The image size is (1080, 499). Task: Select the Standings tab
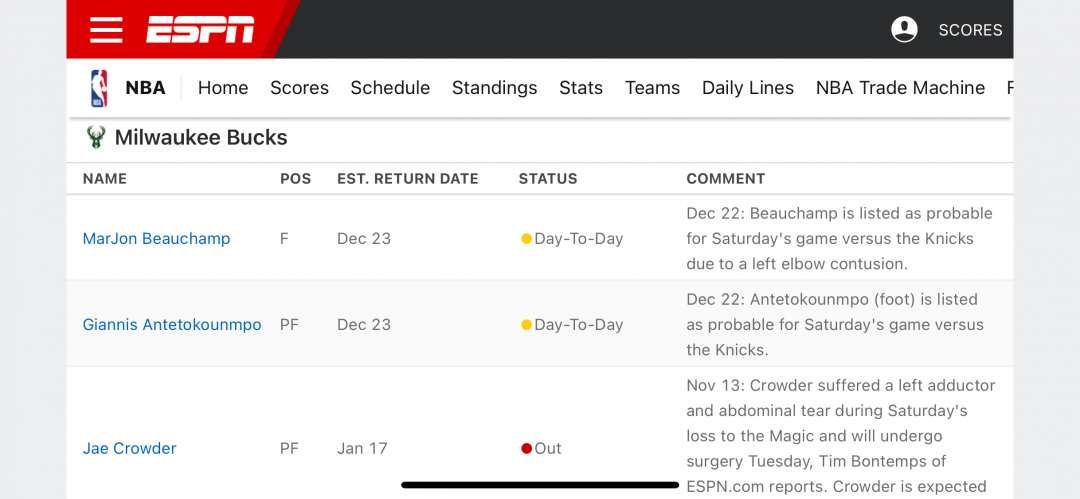point(495,88)
